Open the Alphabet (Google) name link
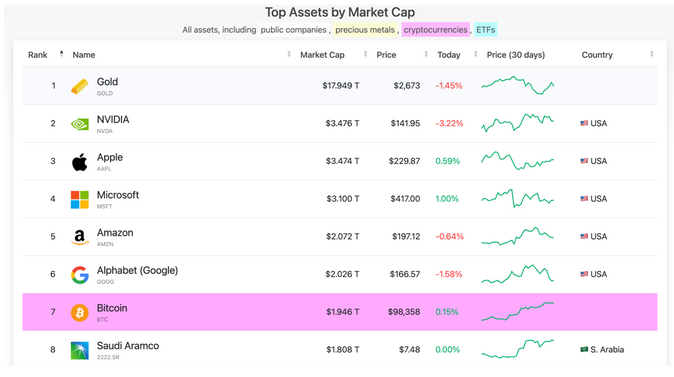The image size is (674, 377). tap(137, 270)
